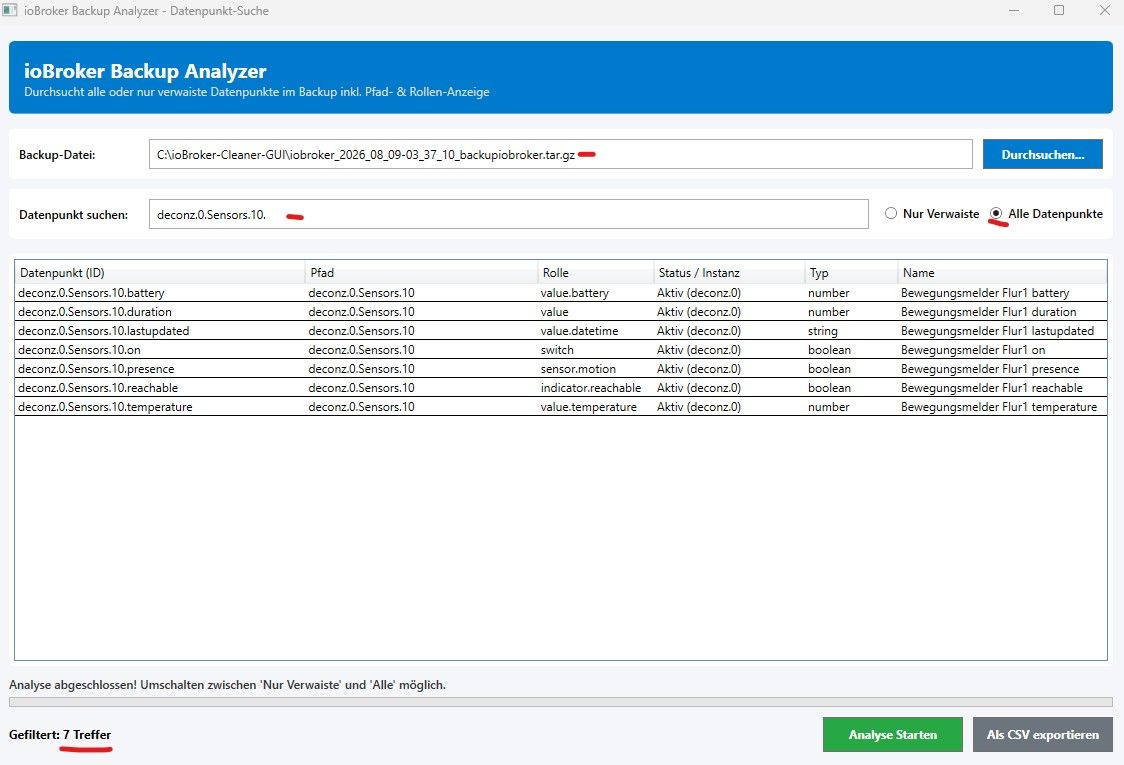Focus the Backup-Datei path field
The width and height of the screenshot is (1124, 765).
561,154
